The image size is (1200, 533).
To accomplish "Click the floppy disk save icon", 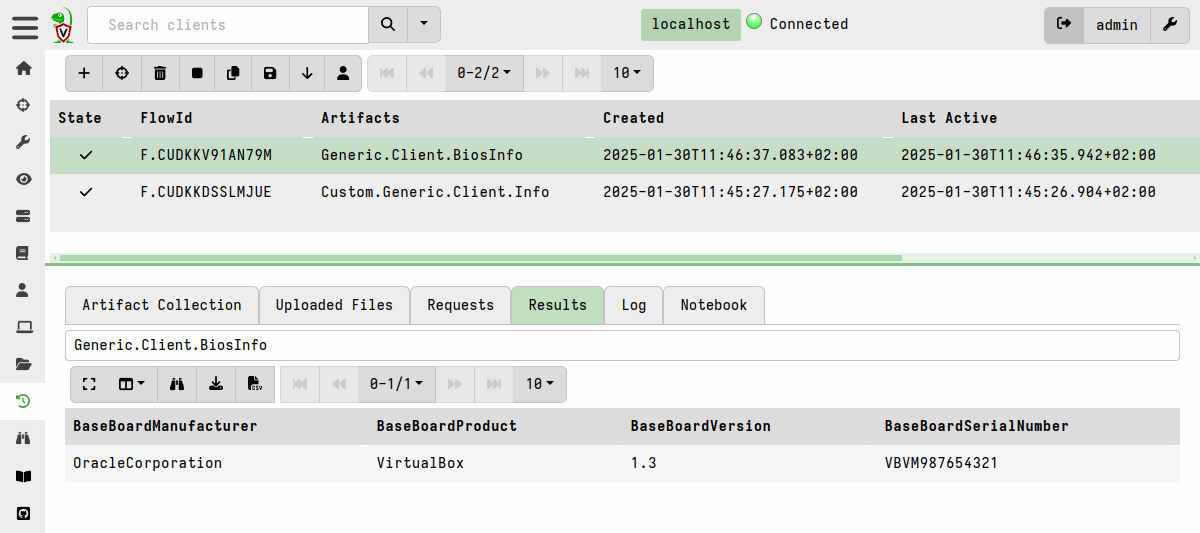I will pyautogui.click(x=270, y=73).
